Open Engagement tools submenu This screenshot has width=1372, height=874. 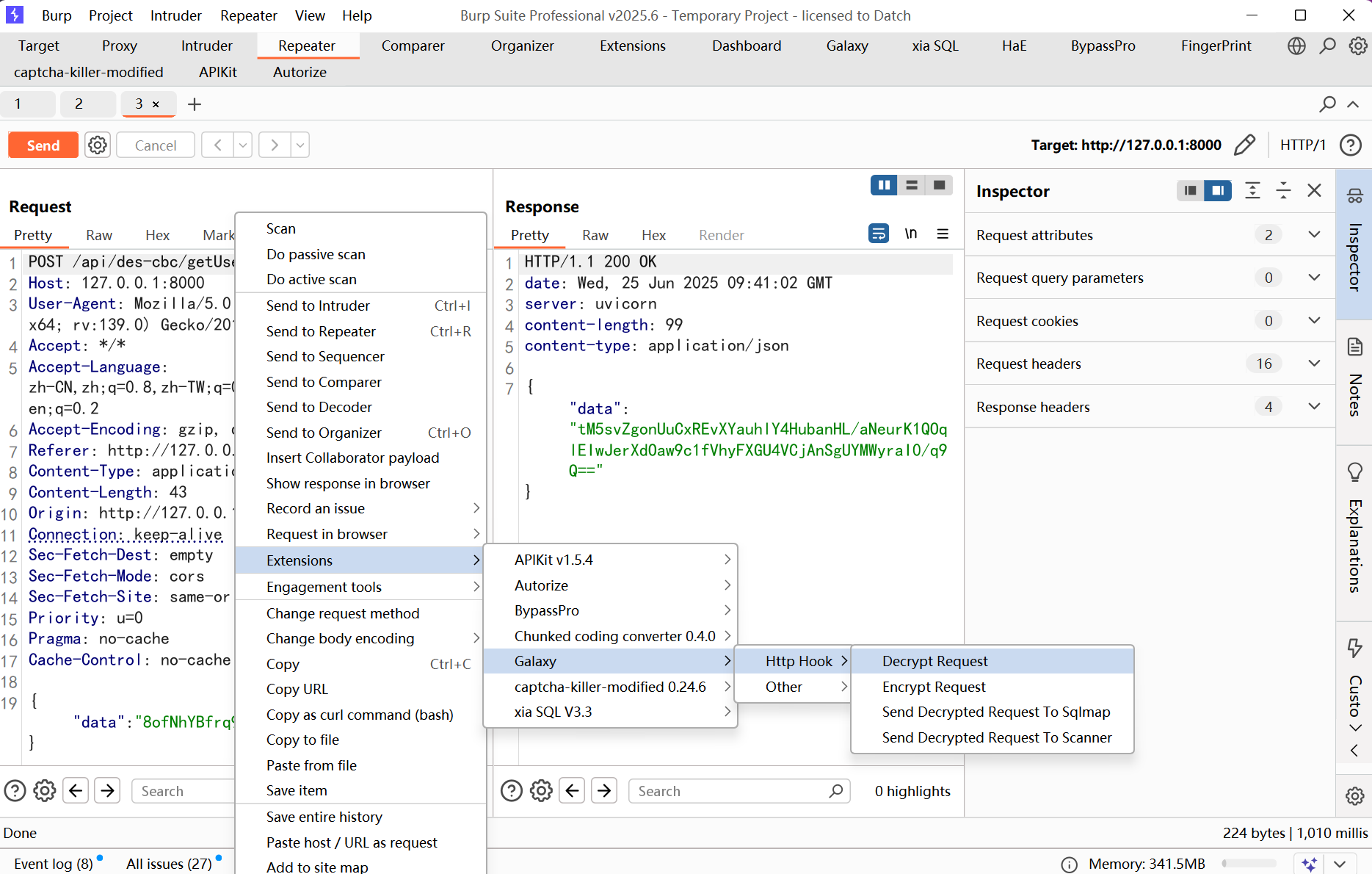pyautogui.click(x=360, y=587)
